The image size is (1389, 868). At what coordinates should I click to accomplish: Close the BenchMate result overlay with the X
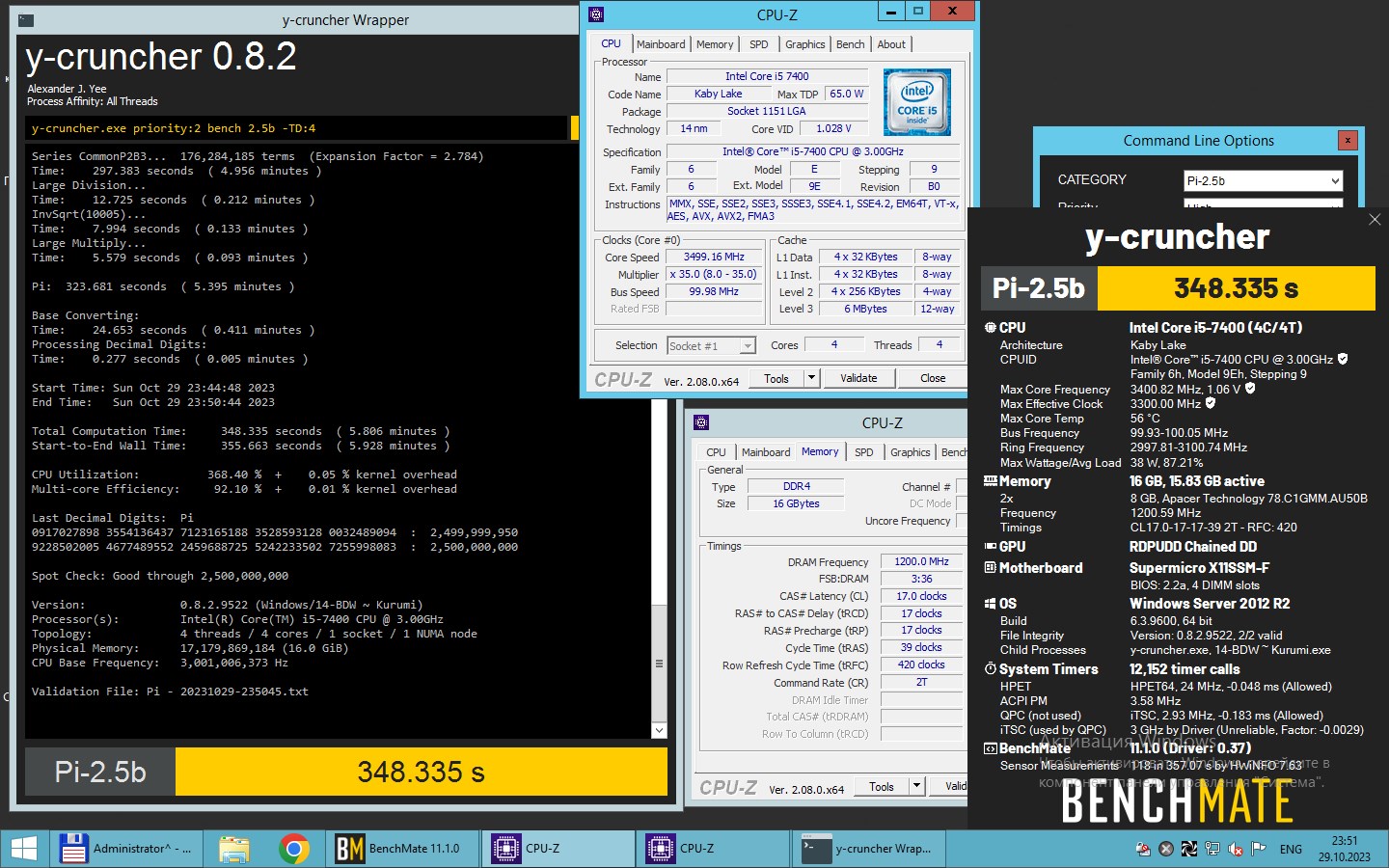click(x=1375, y=220)
